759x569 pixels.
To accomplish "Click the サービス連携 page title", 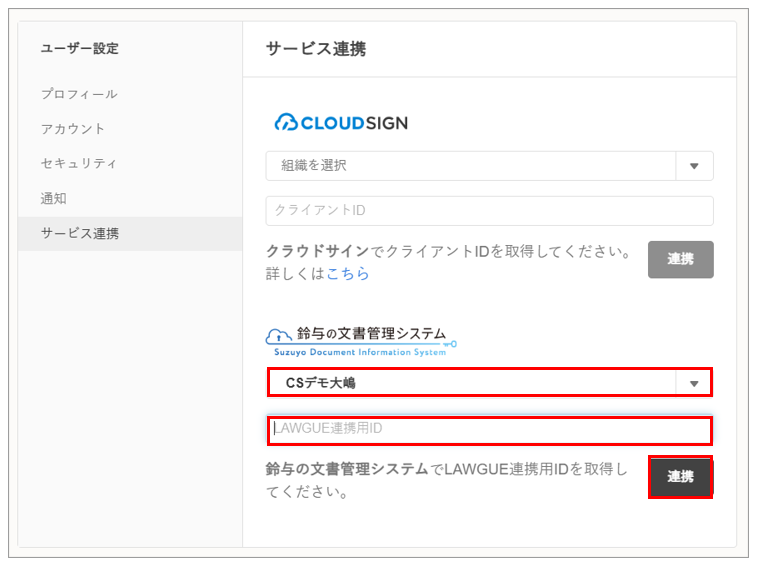I will coord(316,49).
